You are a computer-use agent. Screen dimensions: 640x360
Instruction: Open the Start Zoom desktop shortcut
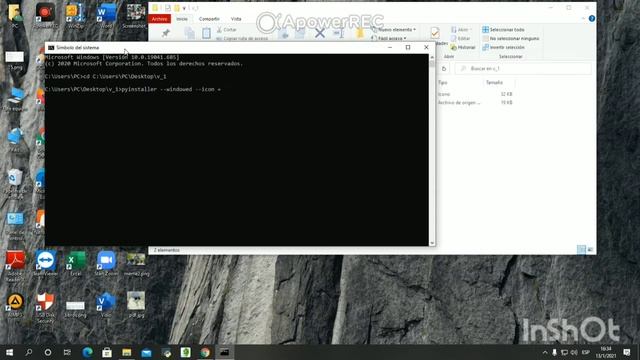click(x=106, y=264)
